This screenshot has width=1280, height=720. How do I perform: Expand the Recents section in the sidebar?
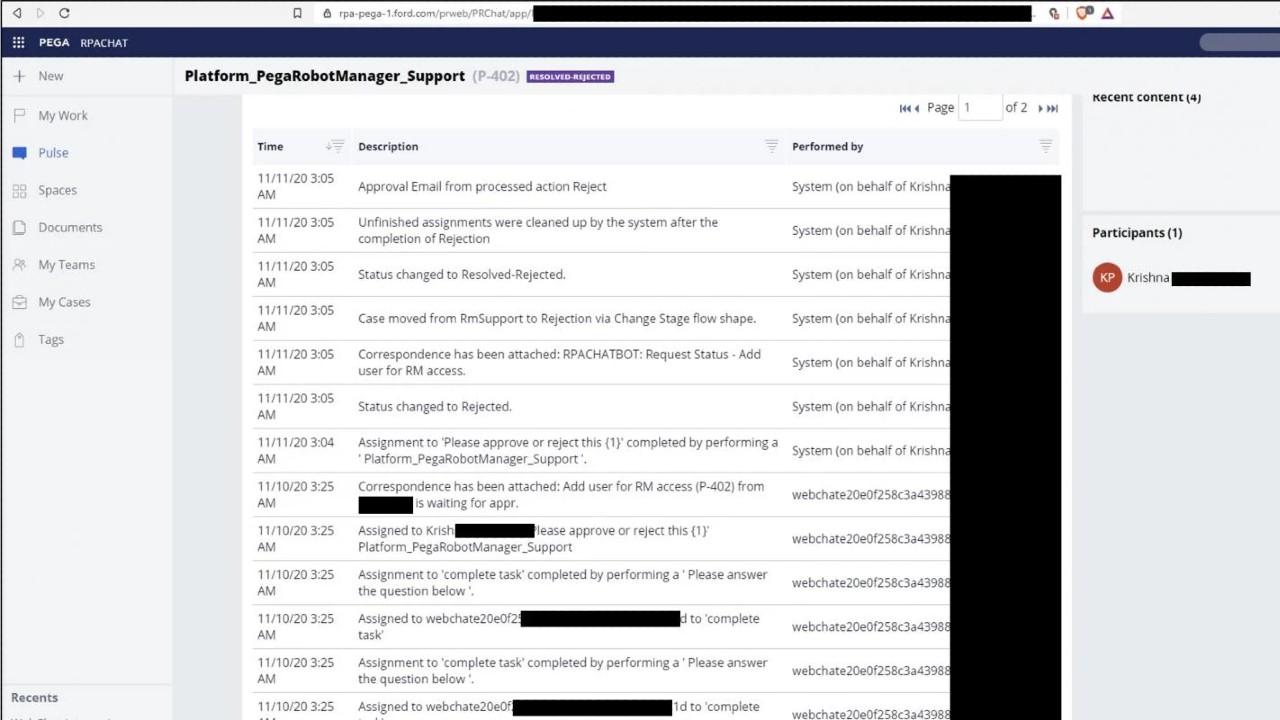(x=35, y=697)
